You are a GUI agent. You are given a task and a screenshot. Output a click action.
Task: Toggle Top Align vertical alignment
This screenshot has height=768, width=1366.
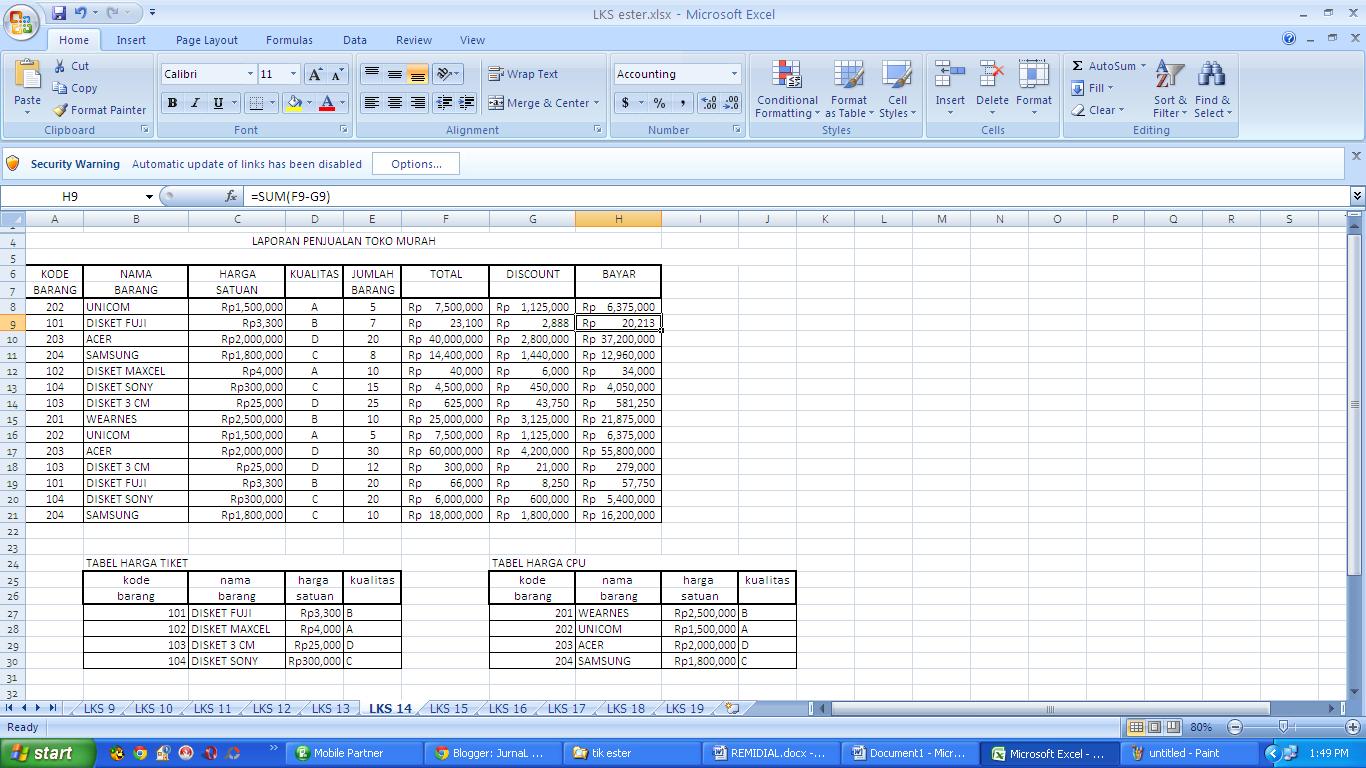tap(371, 74)
